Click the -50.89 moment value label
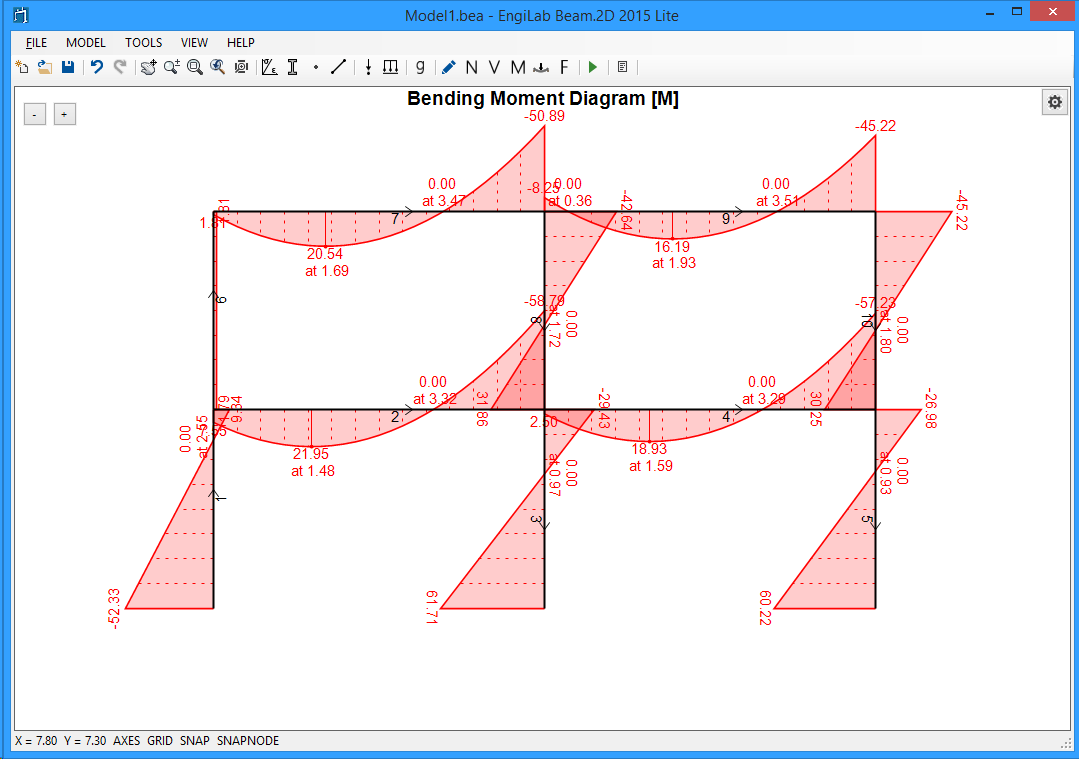Image resolution: width=1079 pixels, height=759 pixels. pyautogui.click(x=544, y=116)
